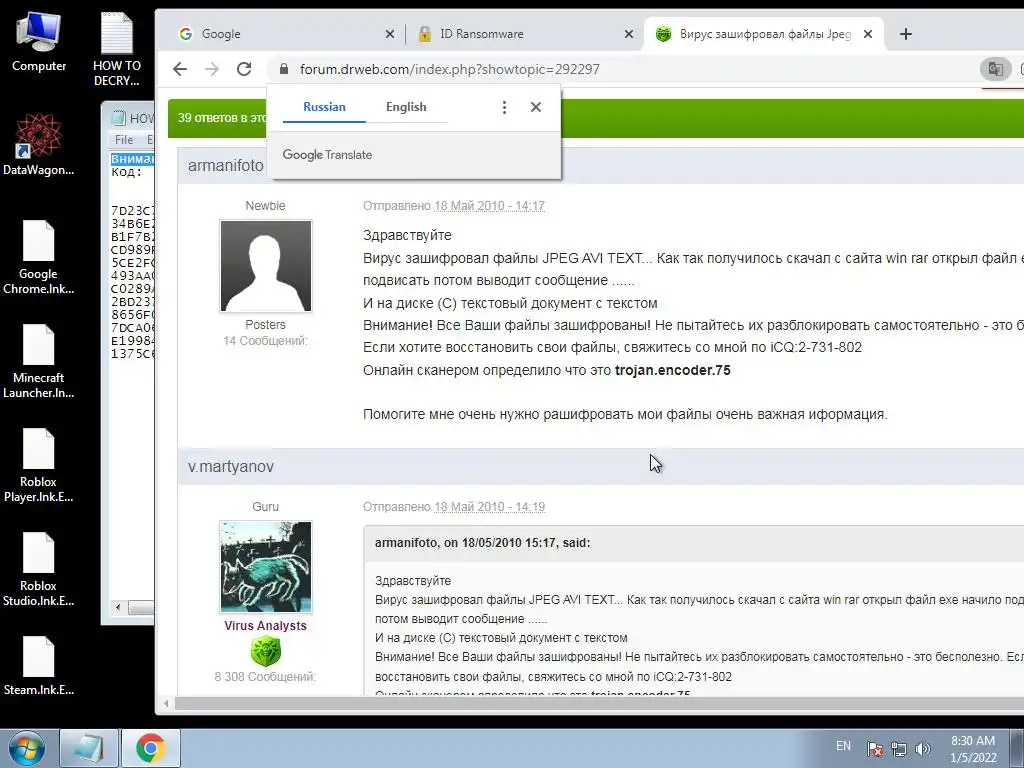Open the Computer desktop icon
Viewport: 1024px width, 768px height.
tap(39, 42)
